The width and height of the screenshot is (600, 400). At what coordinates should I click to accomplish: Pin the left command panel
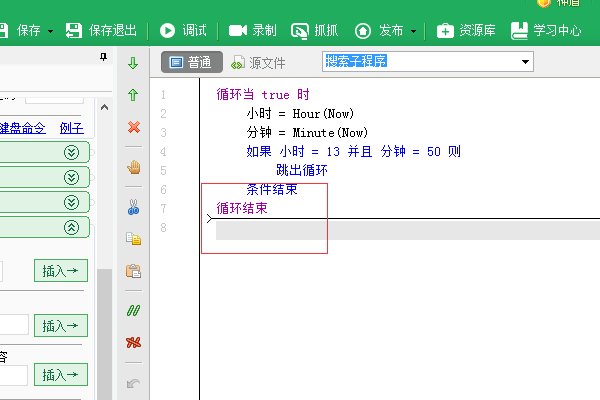pos(103,57)
